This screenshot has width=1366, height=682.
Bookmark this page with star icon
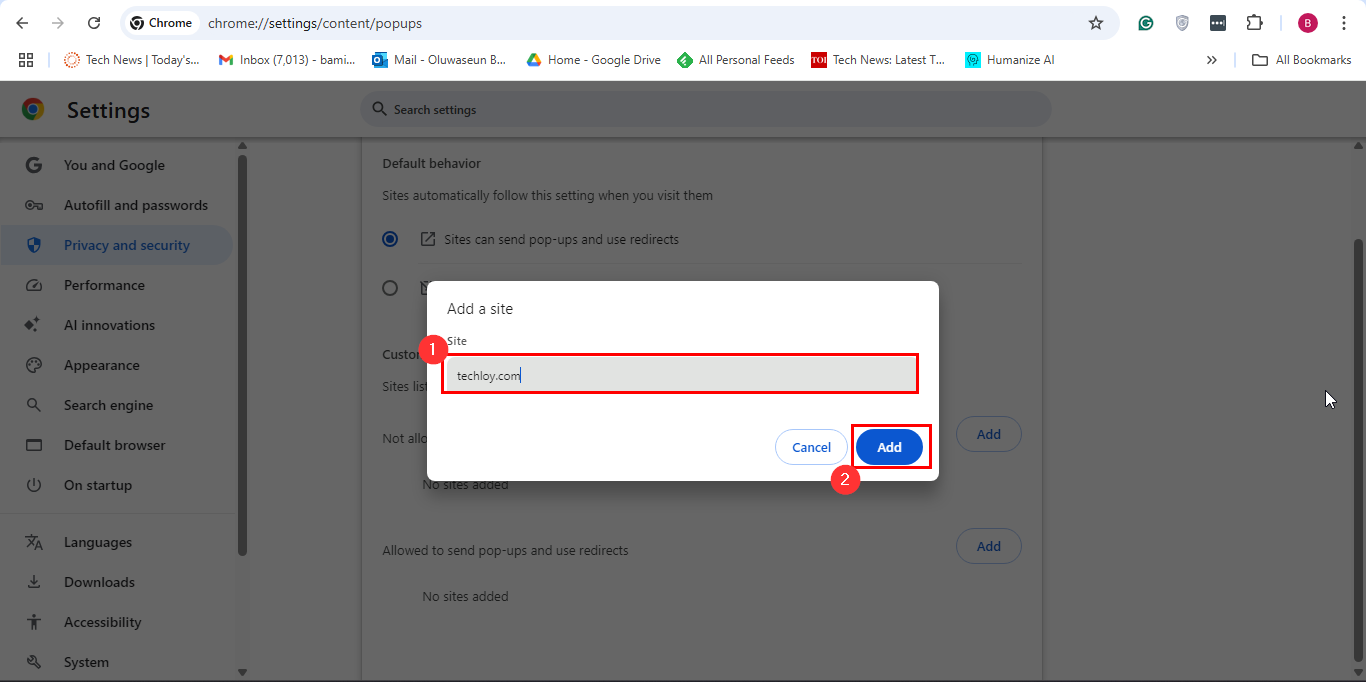pyautogui.click(x=1095, y=23)
